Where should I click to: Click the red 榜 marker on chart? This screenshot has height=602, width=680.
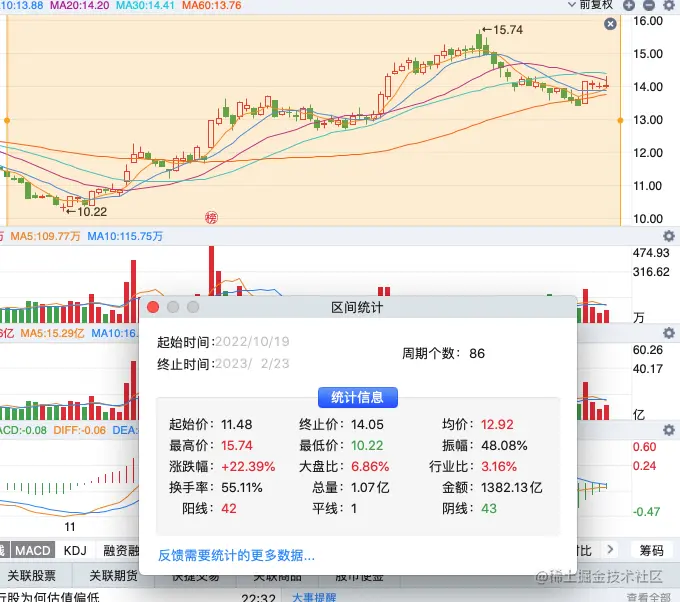(x=211, y=217)
